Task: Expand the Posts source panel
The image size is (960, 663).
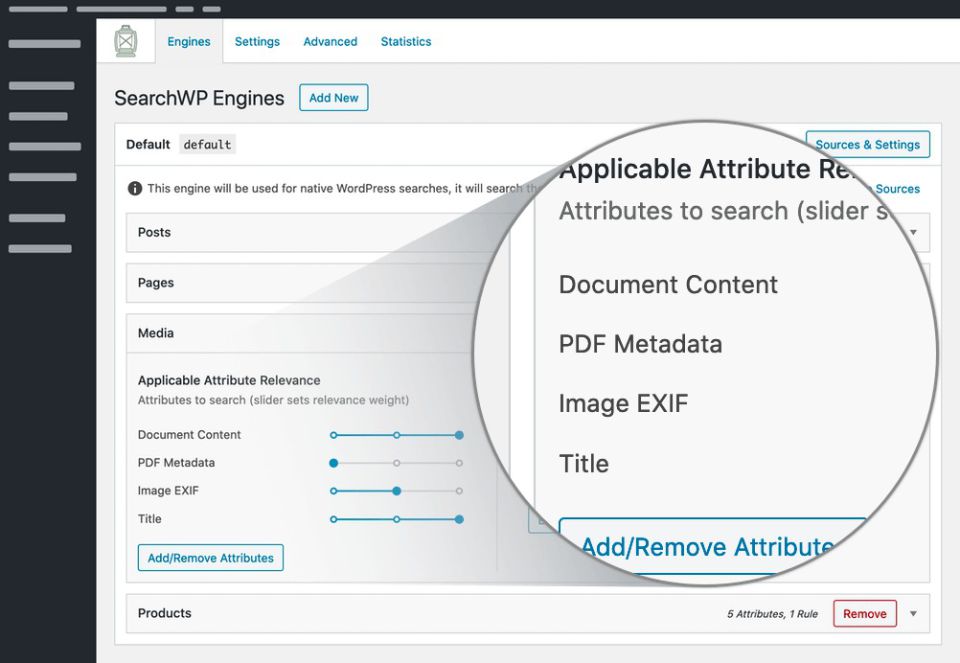Action: click(x=155, y=232)
